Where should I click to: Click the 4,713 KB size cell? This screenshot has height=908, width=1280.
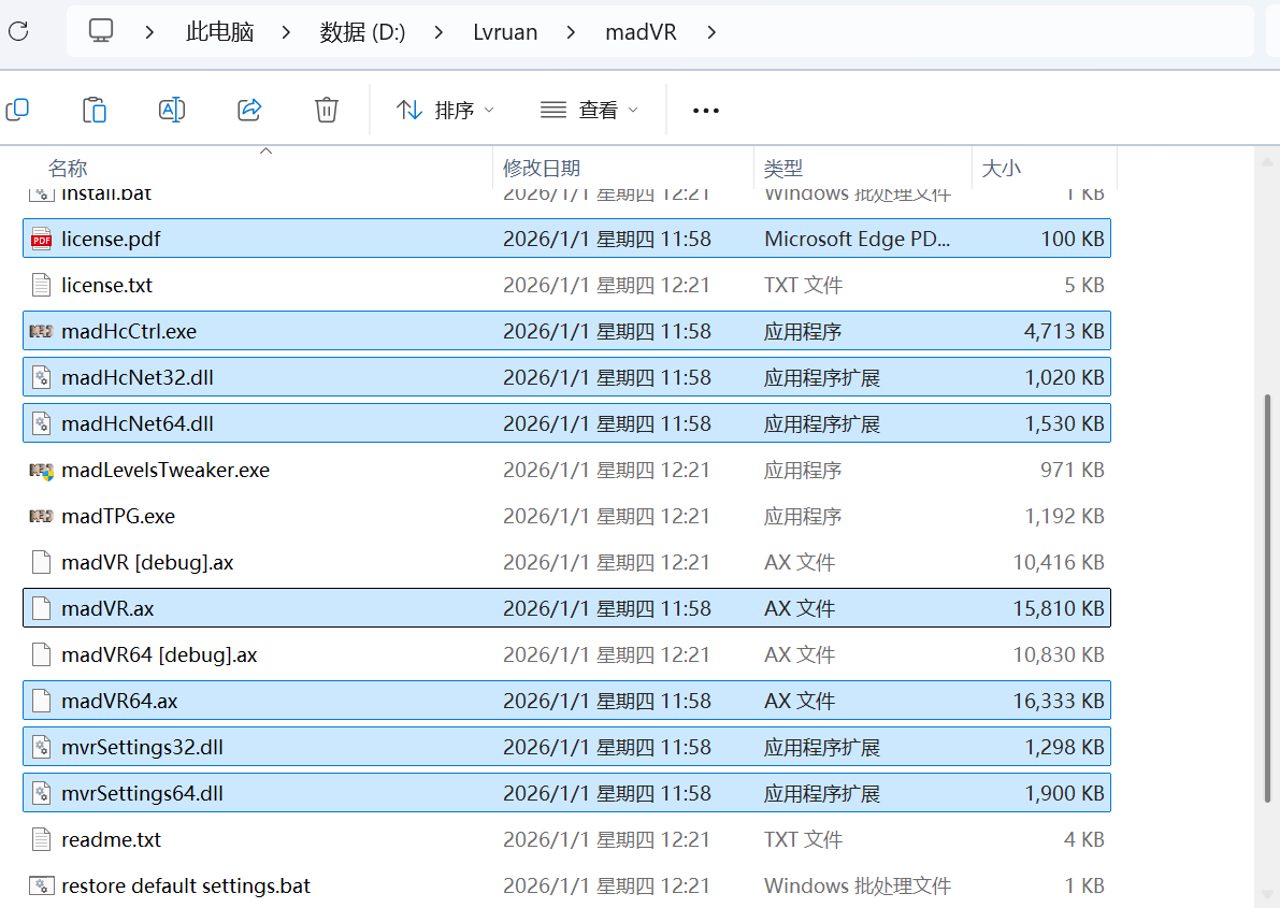tap(1064, 331)
